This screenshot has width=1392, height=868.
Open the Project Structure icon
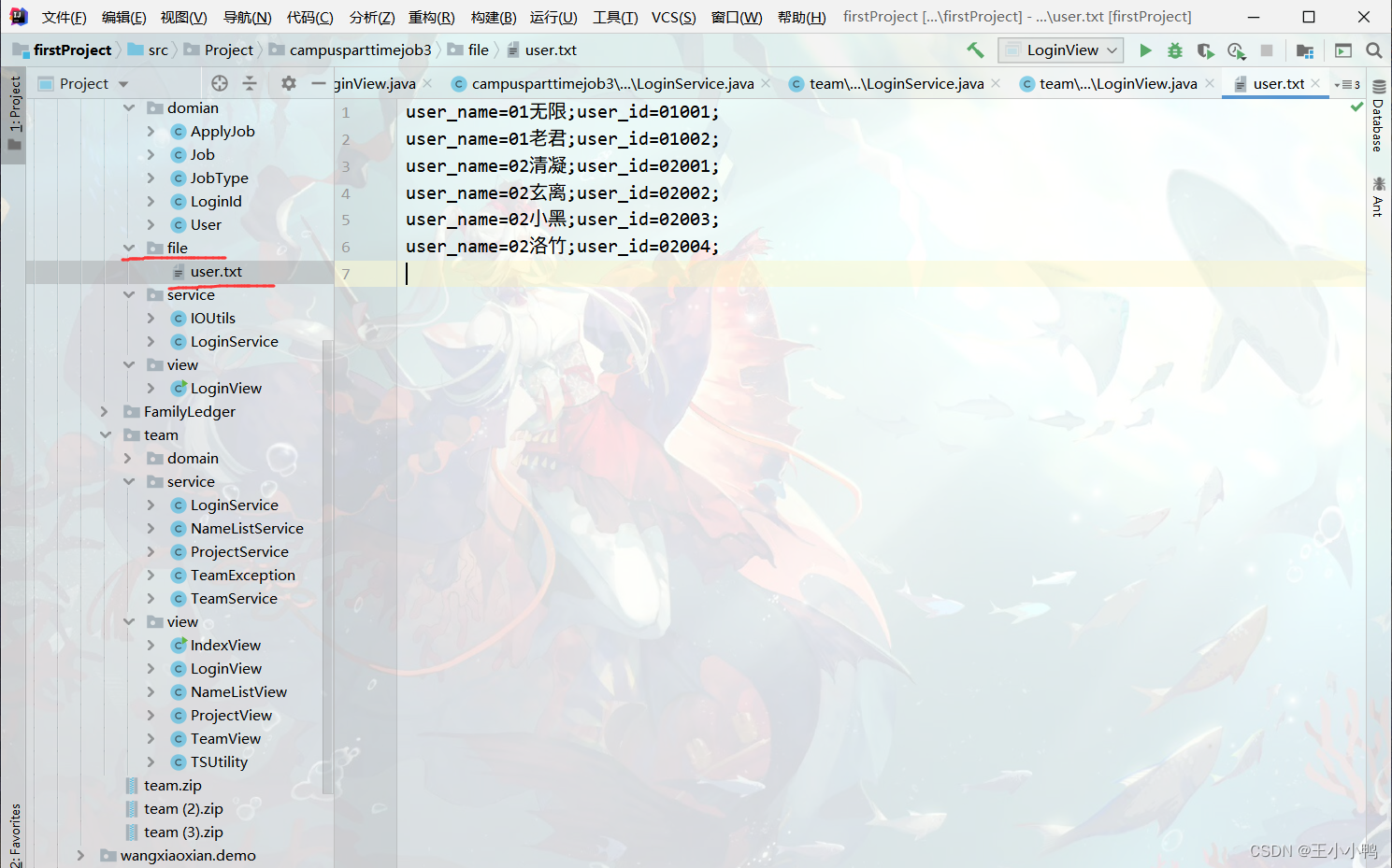[x=1305, y=50]
